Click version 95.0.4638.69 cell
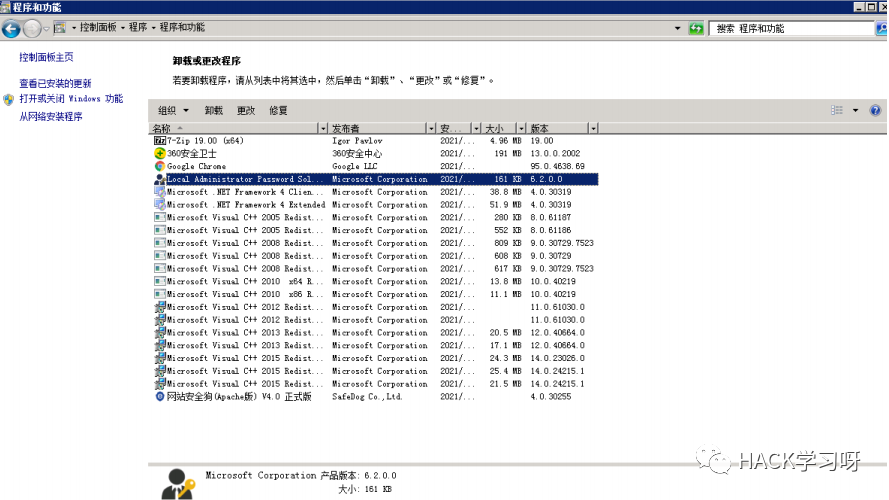 (557, 166)
